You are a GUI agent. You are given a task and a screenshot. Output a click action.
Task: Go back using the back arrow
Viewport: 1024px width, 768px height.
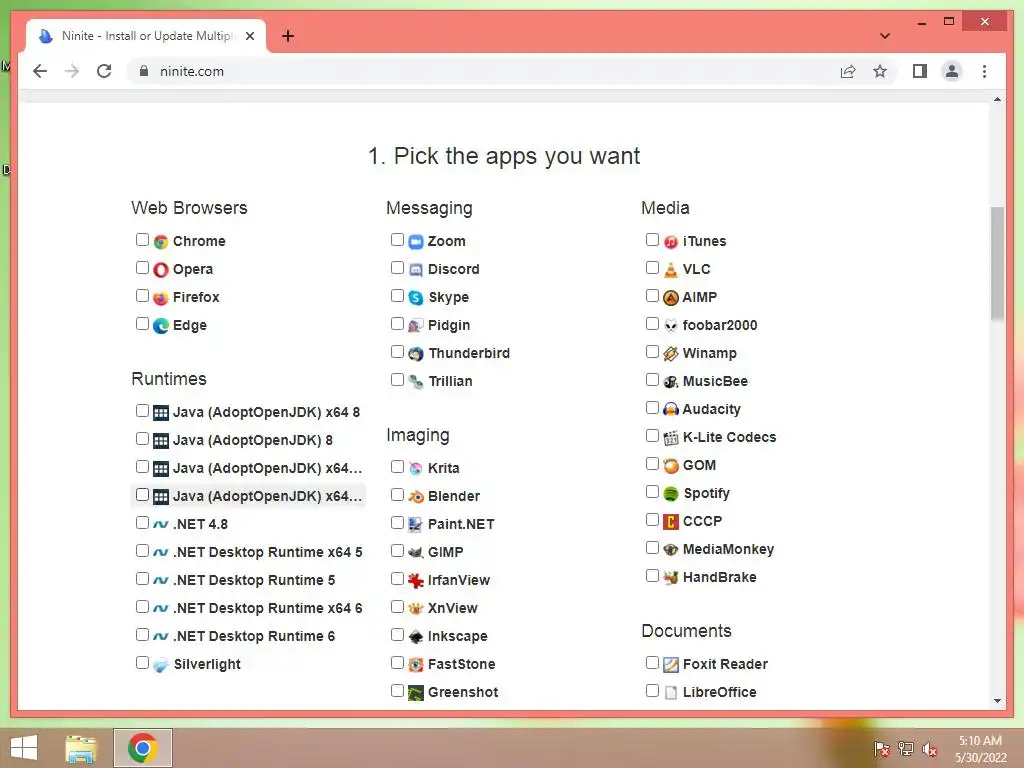40,71
